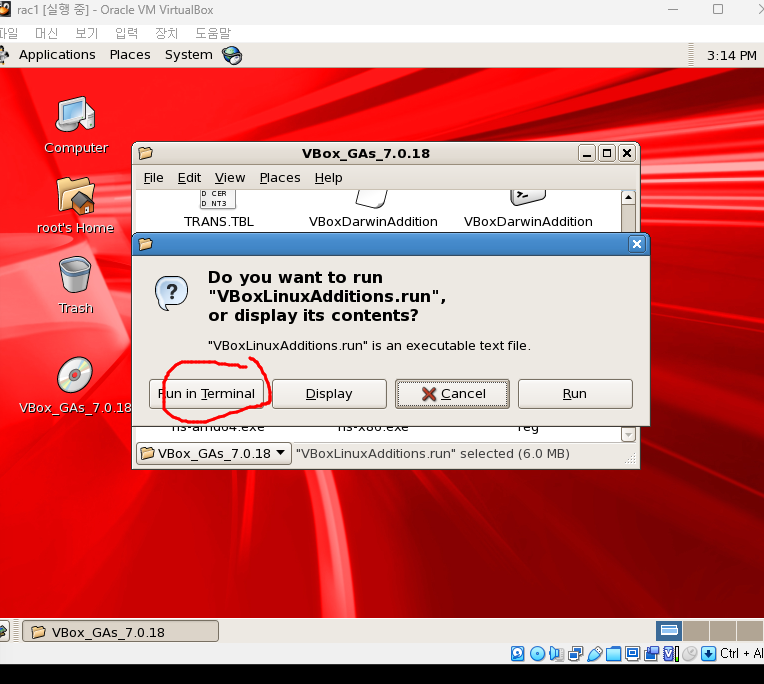This screenshot has width=764, height=684.
Task: Launch web browser icon in top panel
Action: click(232, 55)
